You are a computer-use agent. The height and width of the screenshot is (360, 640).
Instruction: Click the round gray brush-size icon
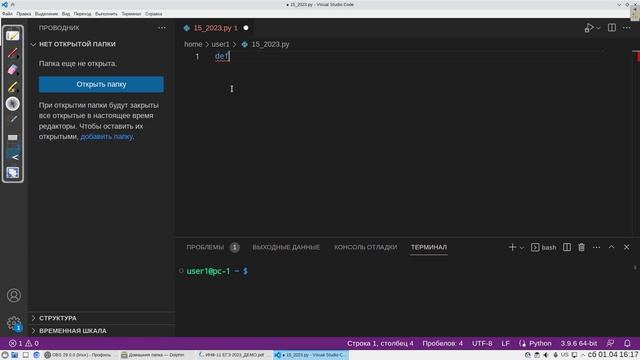pyautogui.click(x=13, y=104)
